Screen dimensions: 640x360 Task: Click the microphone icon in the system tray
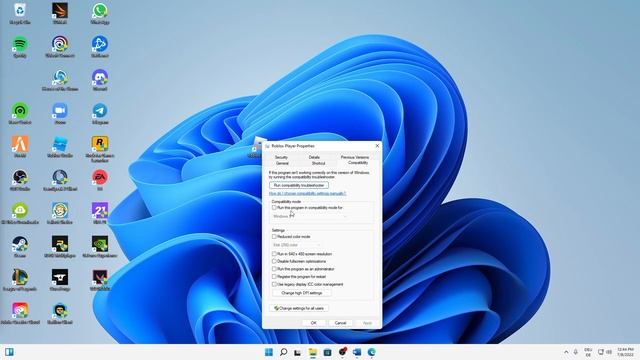point(576,352)
